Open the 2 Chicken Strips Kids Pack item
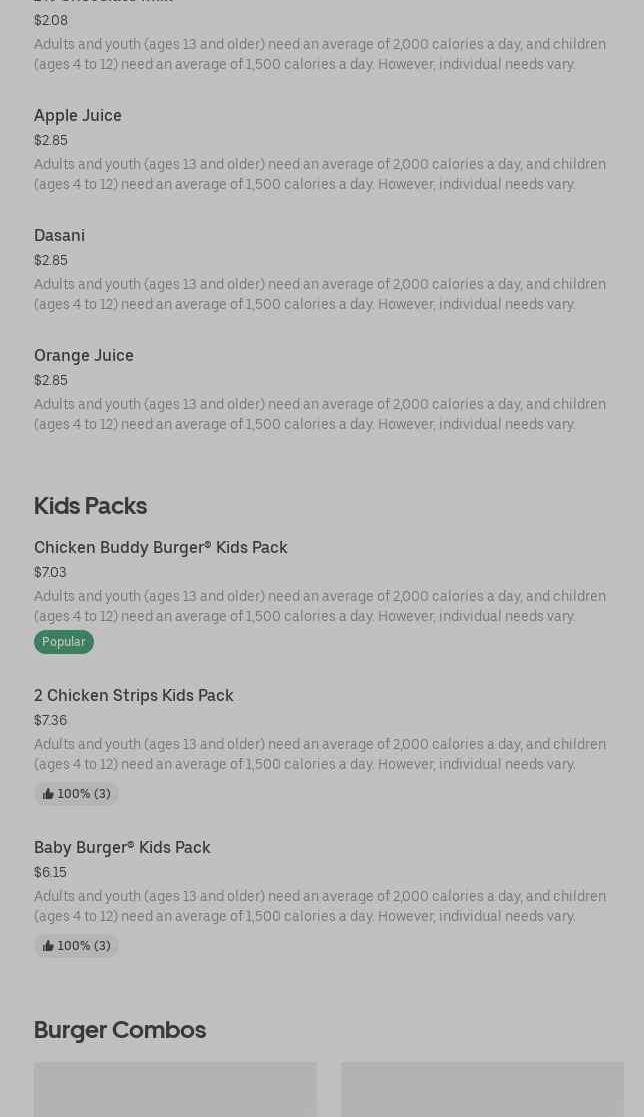Screen dimensions: 644x1117 pyautogui.click(x=134, y=696)
